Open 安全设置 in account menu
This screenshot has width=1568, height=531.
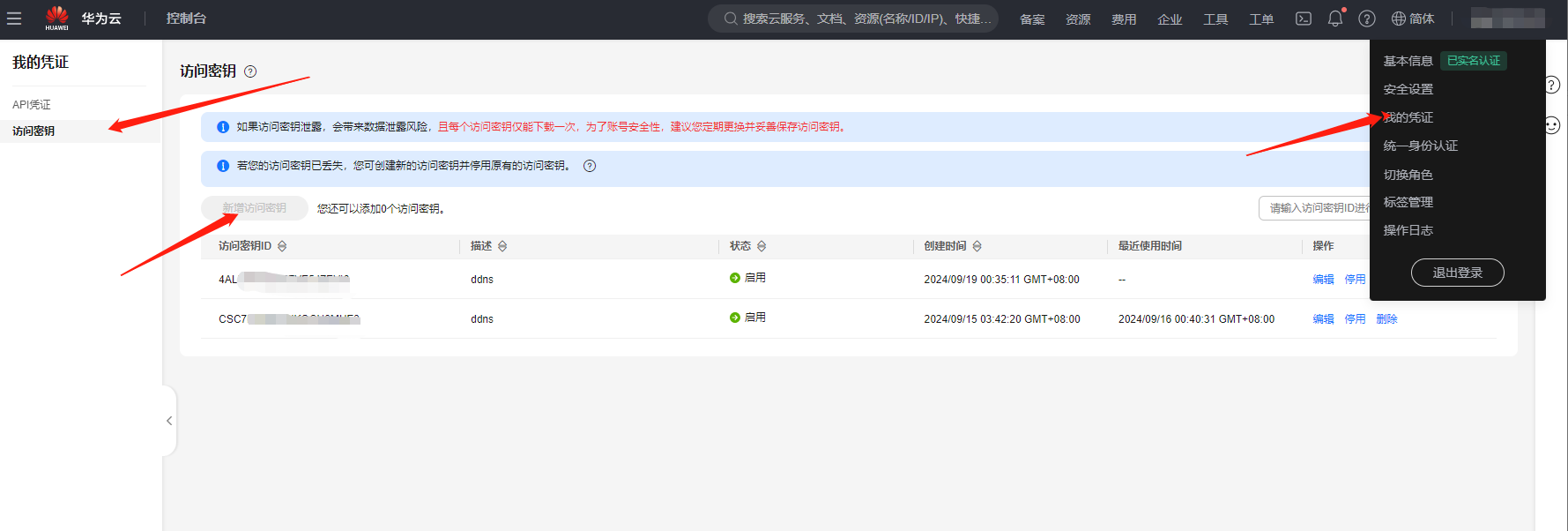pos(1408,89)
